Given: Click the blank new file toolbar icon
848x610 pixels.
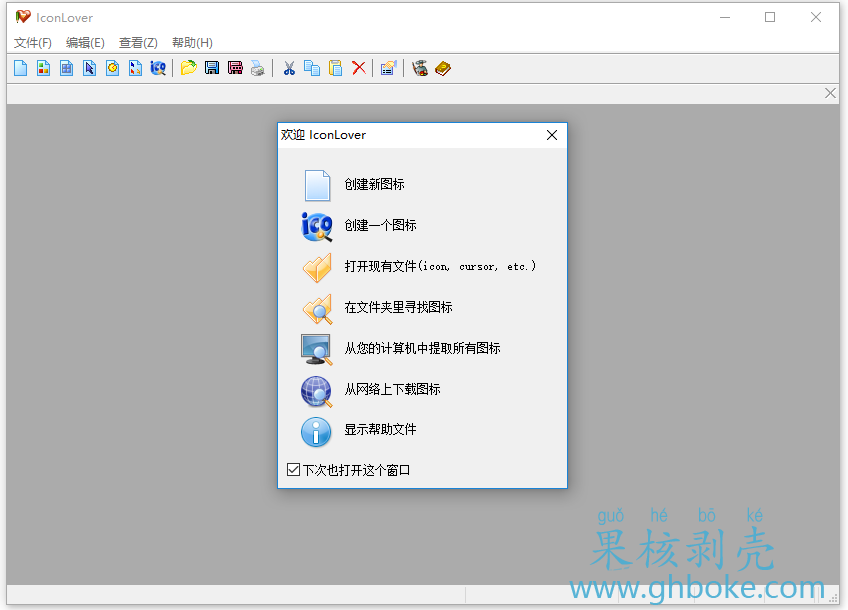Looking at the screenshot, I should [x=21, y=68].
